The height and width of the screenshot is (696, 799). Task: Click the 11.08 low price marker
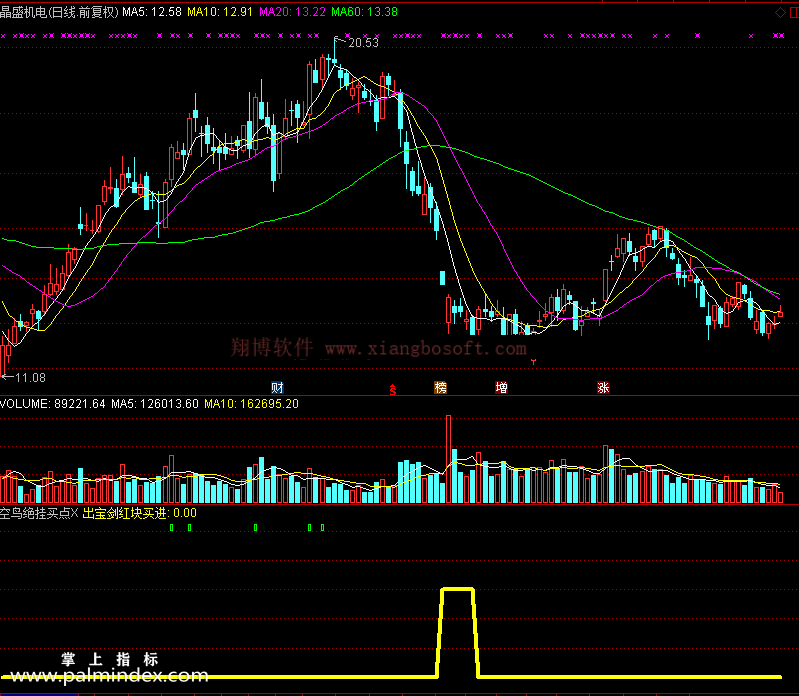[30, 378]
